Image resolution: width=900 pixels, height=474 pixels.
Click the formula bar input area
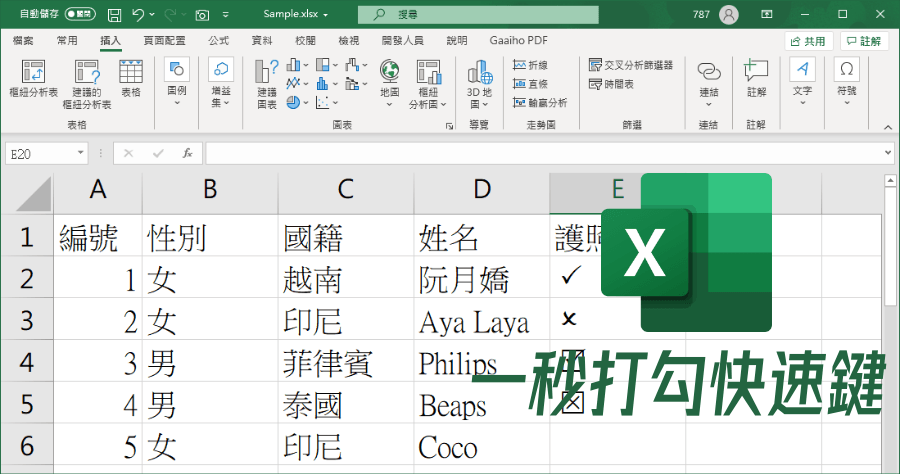[x=544, y=153]
